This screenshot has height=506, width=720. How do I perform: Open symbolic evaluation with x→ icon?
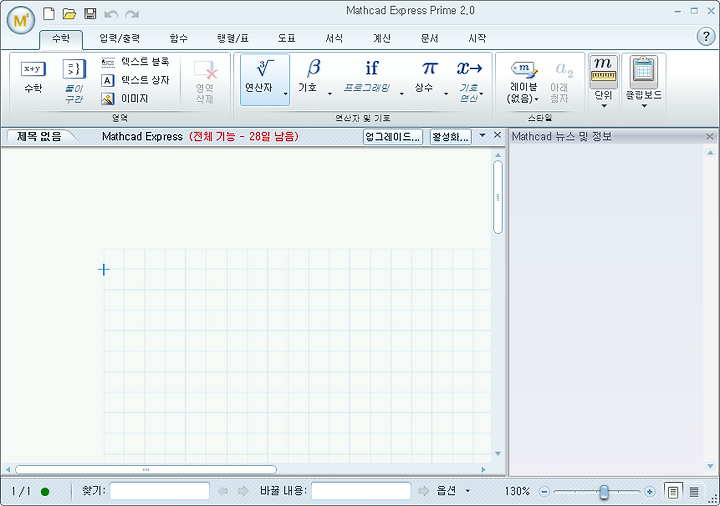[x=469, y=69]
